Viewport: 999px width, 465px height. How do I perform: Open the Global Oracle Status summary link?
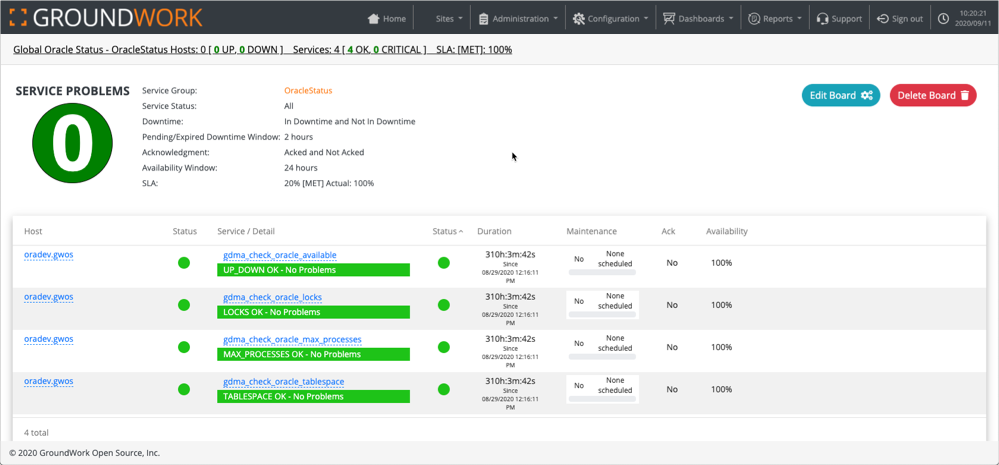pyautogui.click(x=262, y=49)
